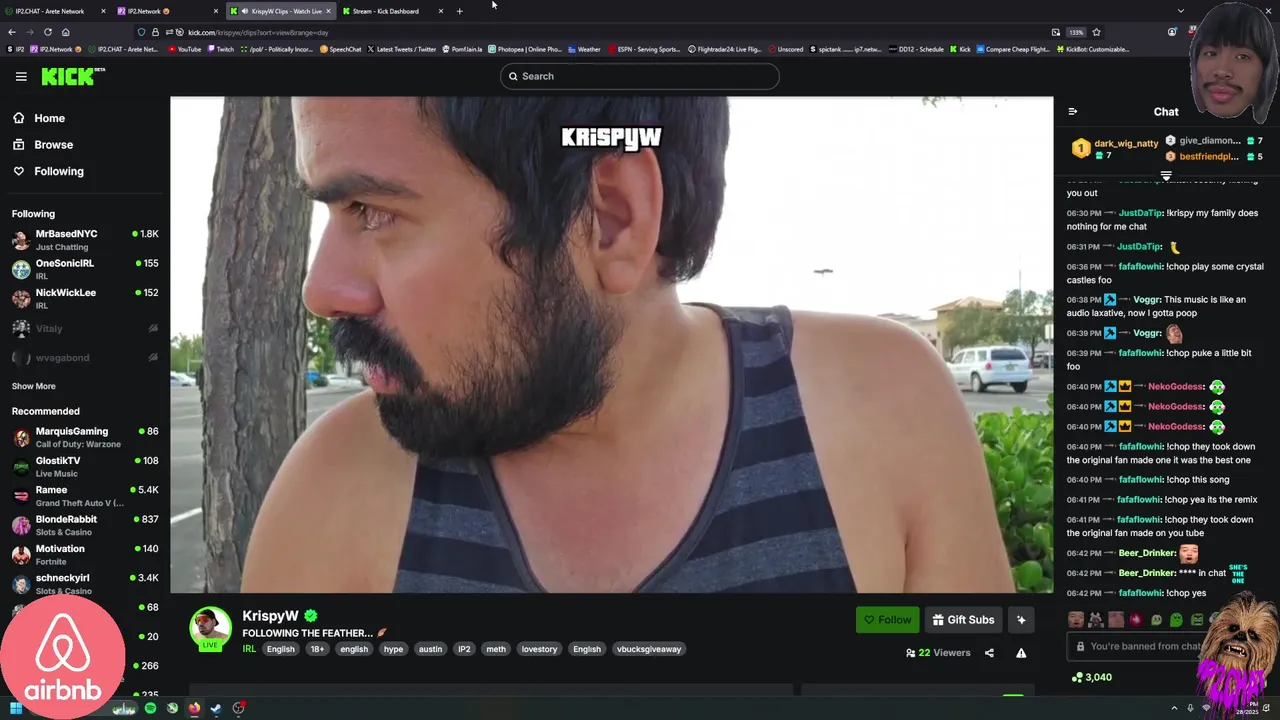
Task: Open the Twitch bookmark
Action: point(221,49)
